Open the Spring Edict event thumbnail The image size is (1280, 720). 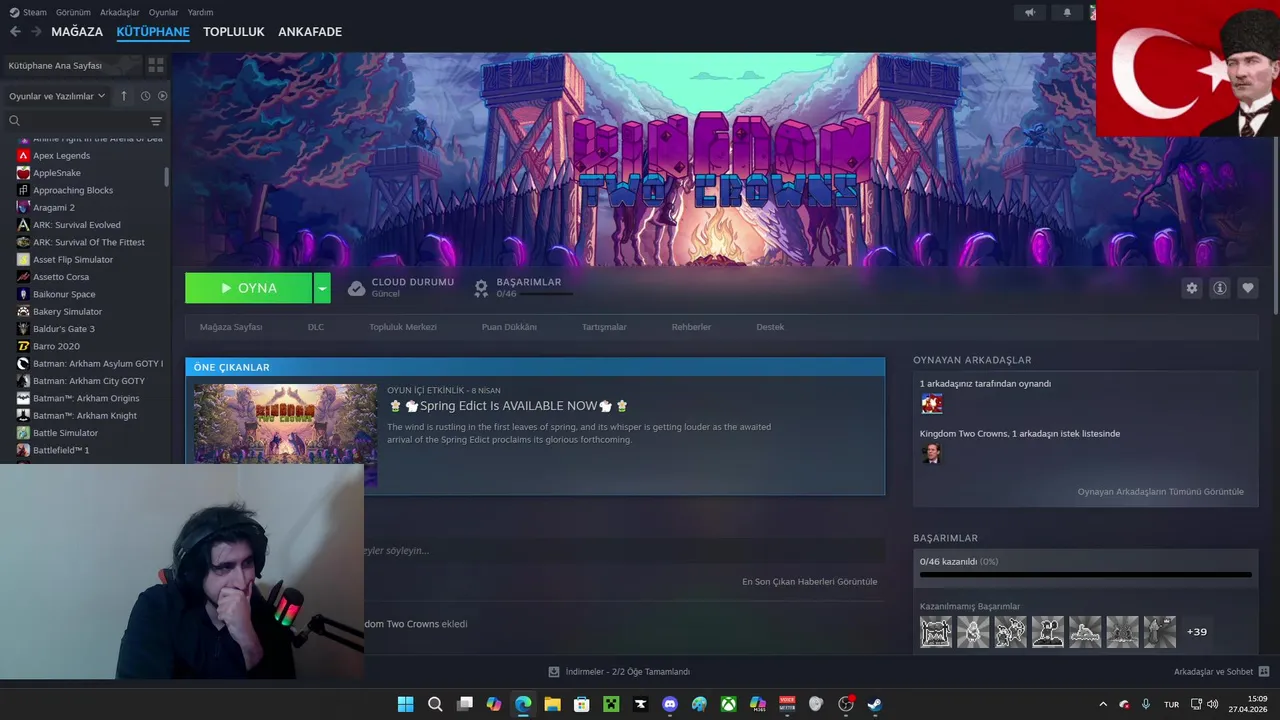coord(285,435)
